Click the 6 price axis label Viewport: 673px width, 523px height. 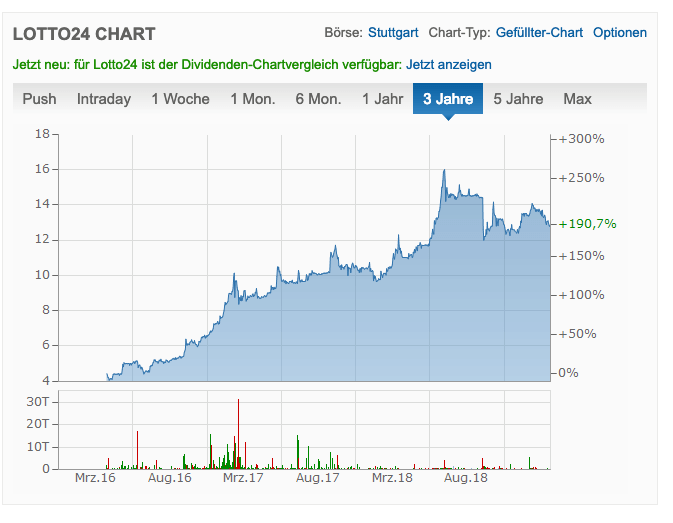[x=46, y=345]
